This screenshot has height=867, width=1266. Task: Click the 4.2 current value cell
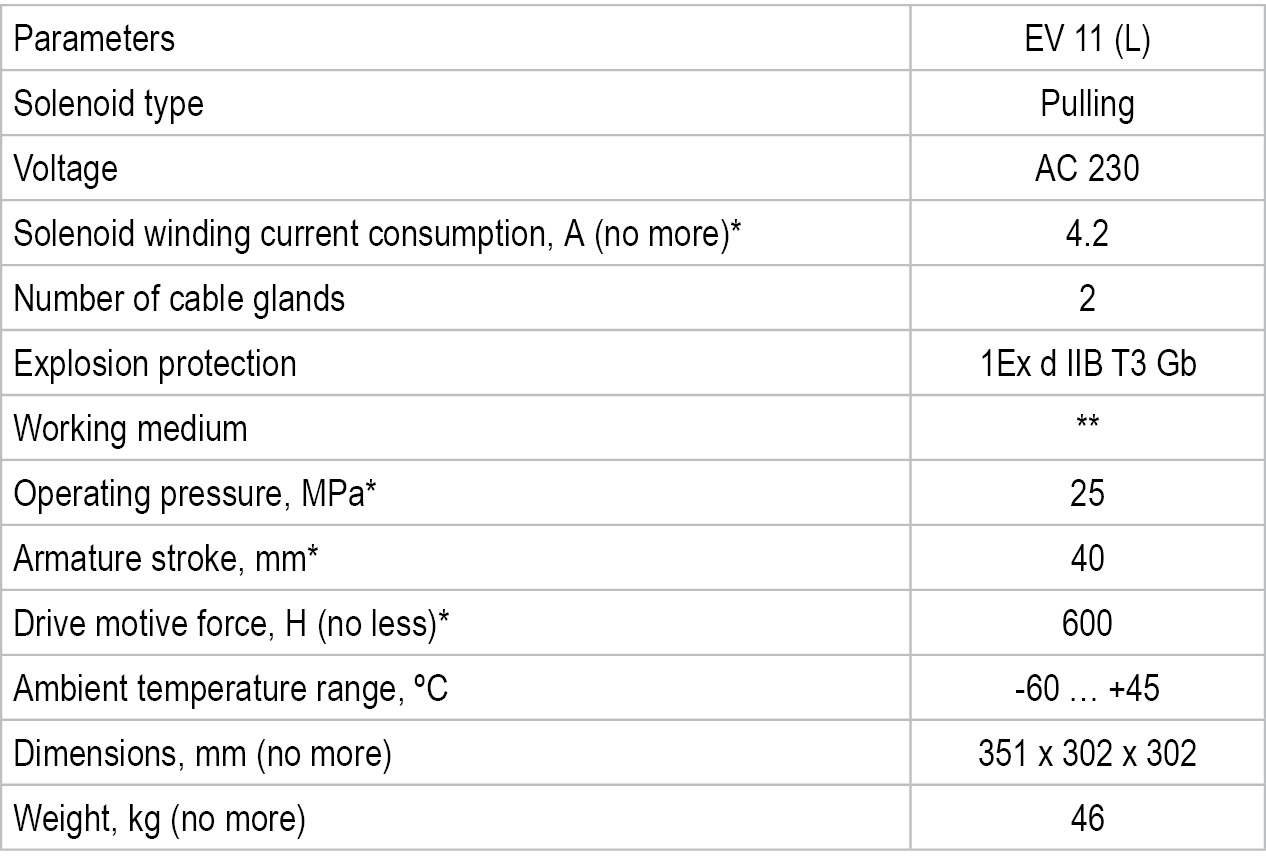1087,234
